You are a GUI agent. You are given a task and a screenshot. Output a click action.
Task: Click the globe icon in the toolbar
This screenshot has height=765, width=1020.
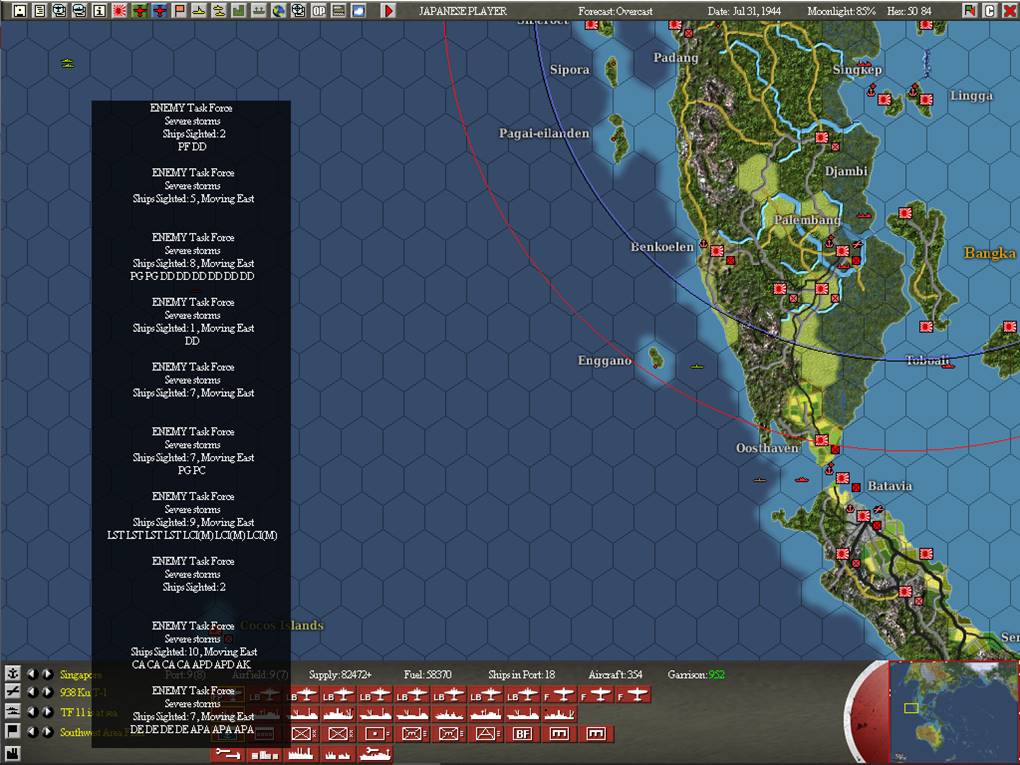tap(278, 10)
